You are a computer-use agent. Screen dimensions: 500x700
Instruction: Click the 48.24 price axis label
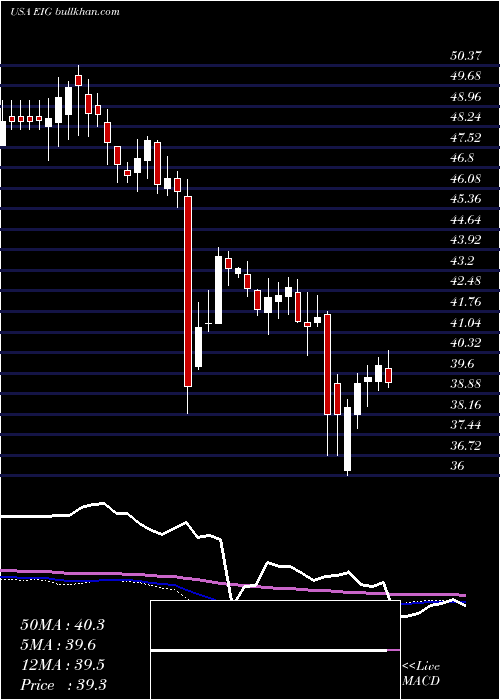point(466,117)
